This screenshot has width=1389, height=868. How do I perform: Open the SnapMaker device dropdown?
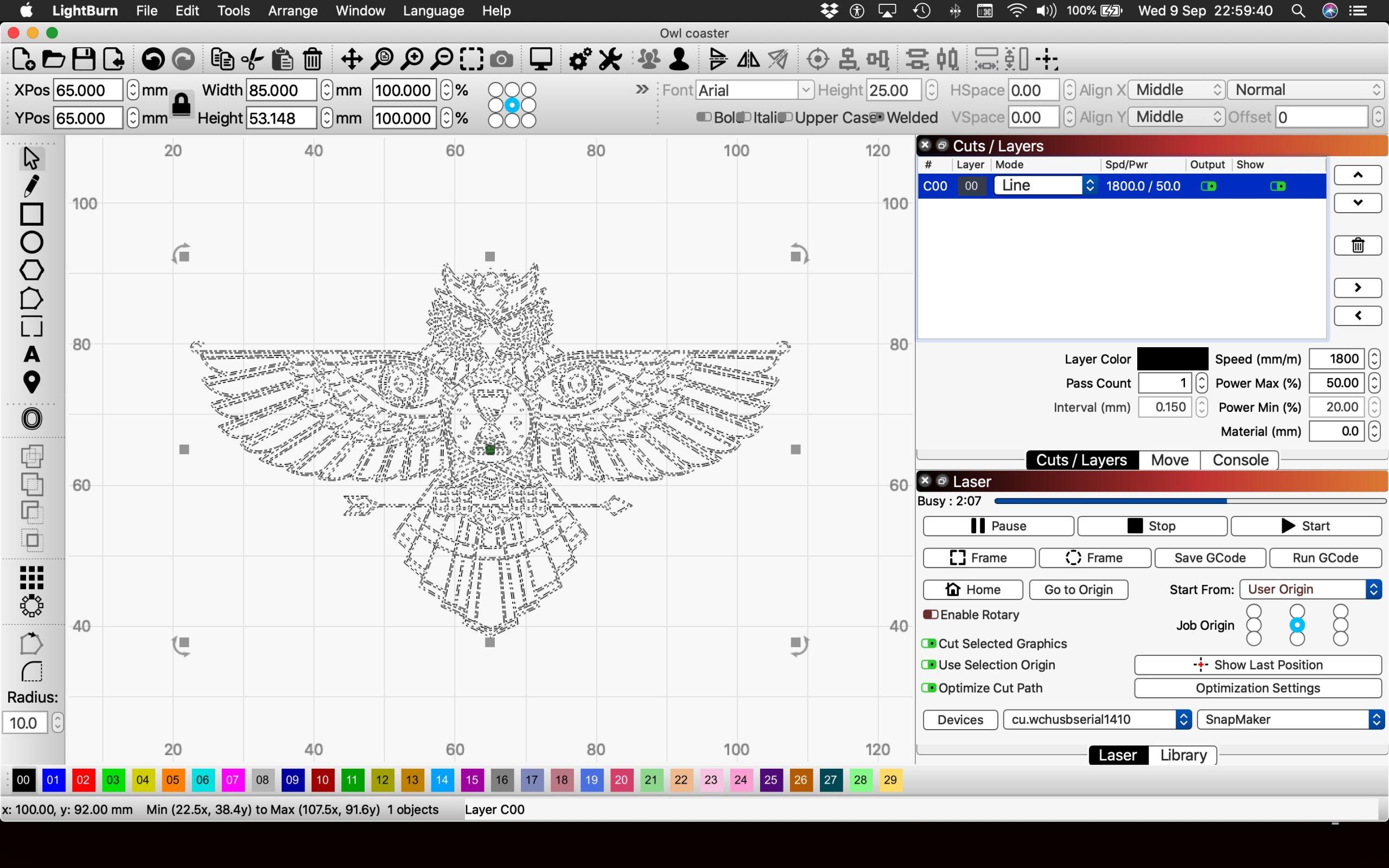point(1291,720)
